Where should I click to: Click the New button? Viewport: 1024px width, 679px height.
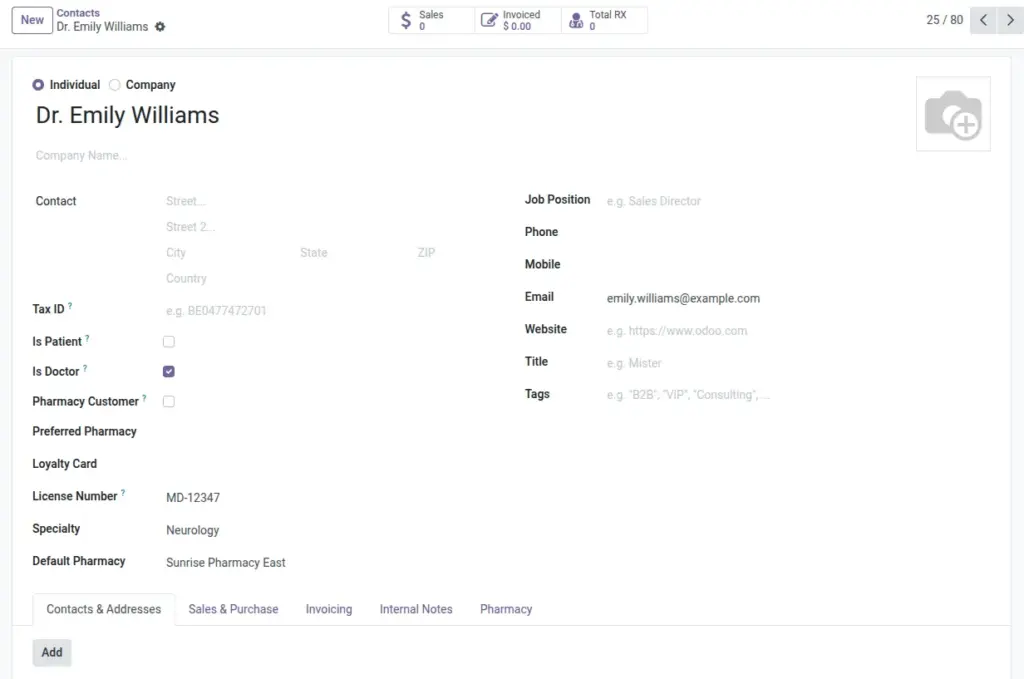pos(32,20)
